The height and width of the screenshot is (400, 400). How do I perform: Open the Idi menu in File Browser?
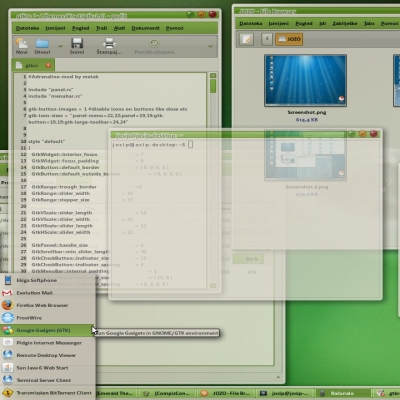coord(323,23)
